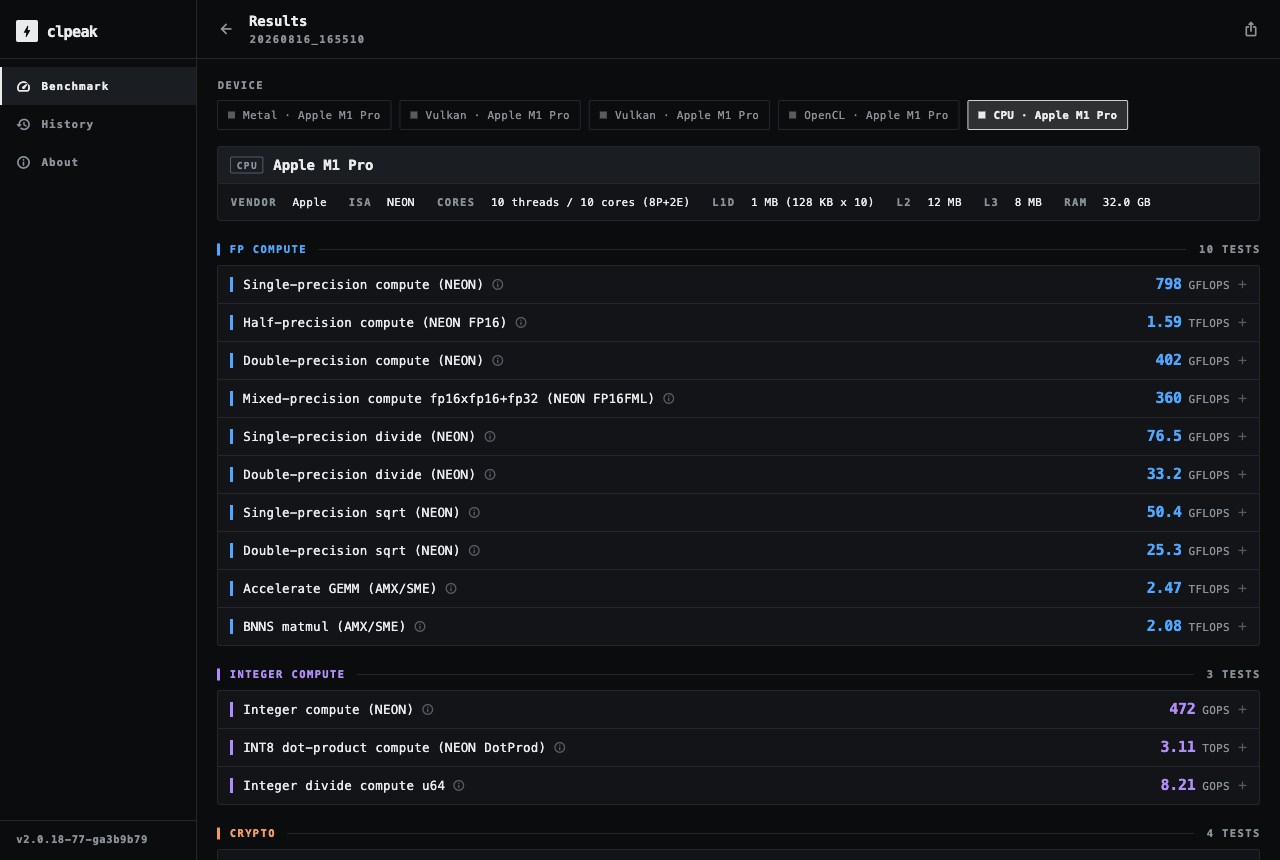Click the run ID 20260816_165510
Screen dimensions: 1280x860
pyautogui.click(x=307, y=40)
